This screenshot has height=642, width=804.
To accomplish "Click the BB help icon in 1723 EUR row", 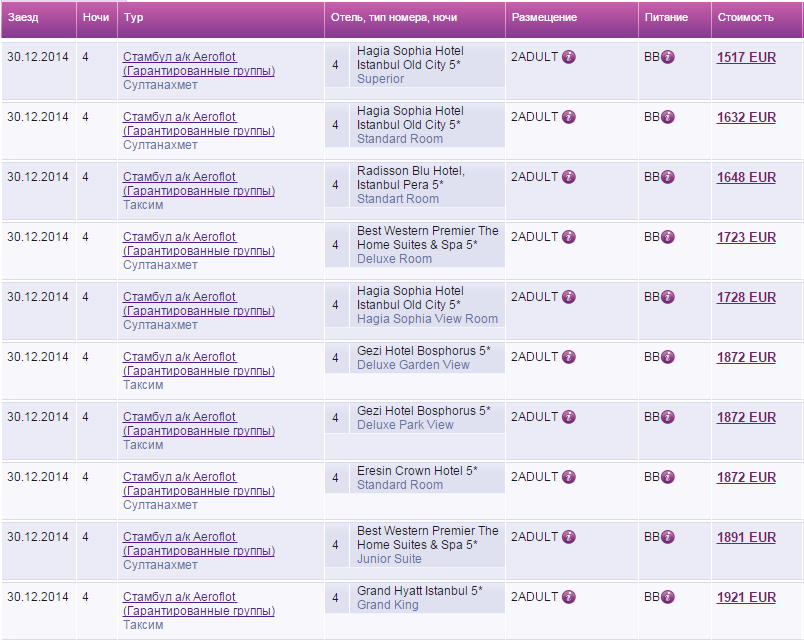I will 668,237.
